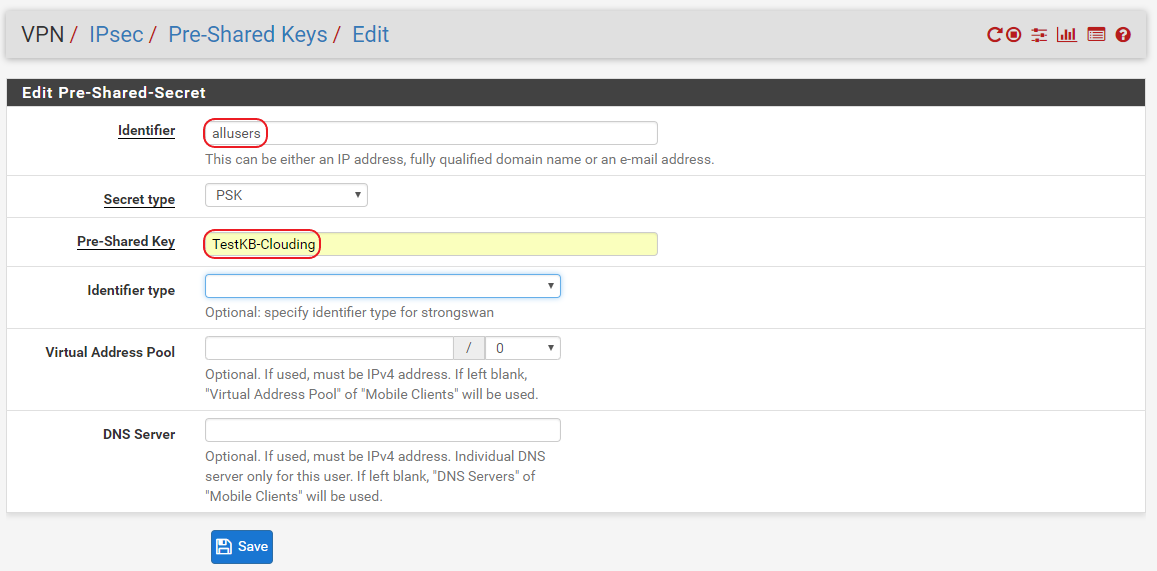Open the help question mark icon
The height and width of the screenshot is (571, 1157).
pos(1123,35)
